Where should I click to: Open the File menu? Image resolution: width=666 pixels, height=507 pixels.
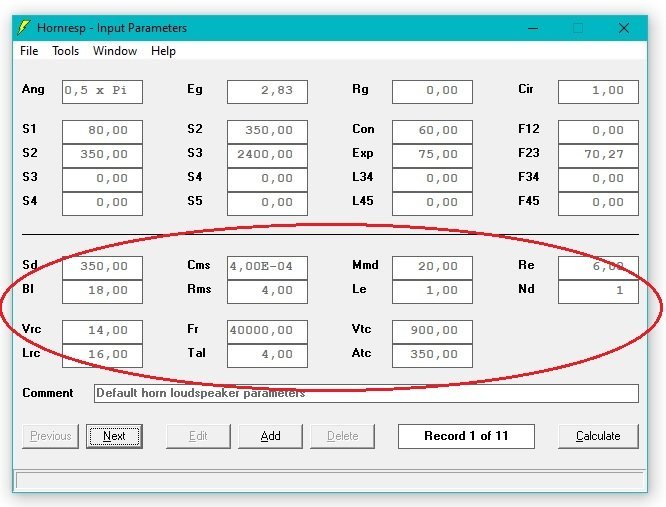(x=29, y=51)
